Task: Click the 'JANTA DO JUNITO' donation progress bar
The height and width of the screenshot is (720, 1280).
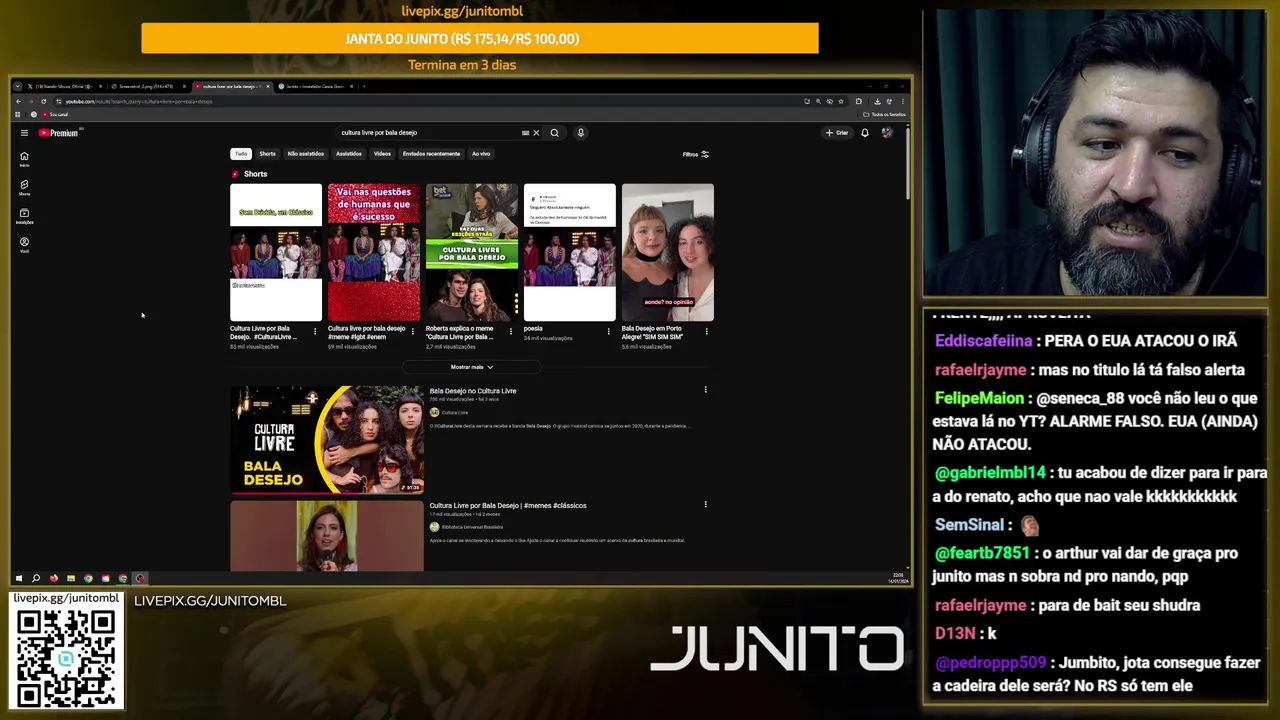Action: point(480,38)
